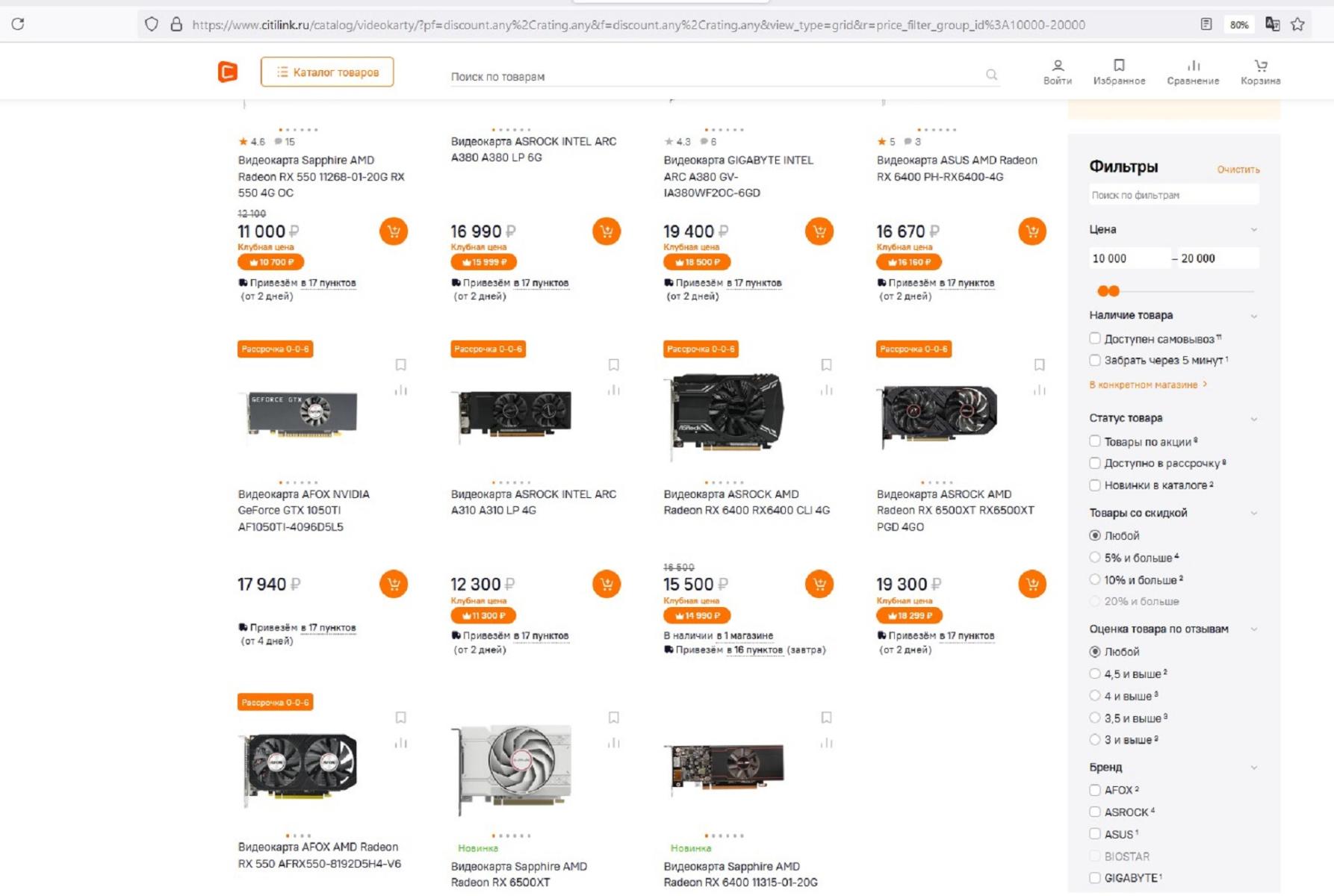Add Sapphire RX 550 to cart
This screenshot has height=896, width=1334.
click(394, 231)
